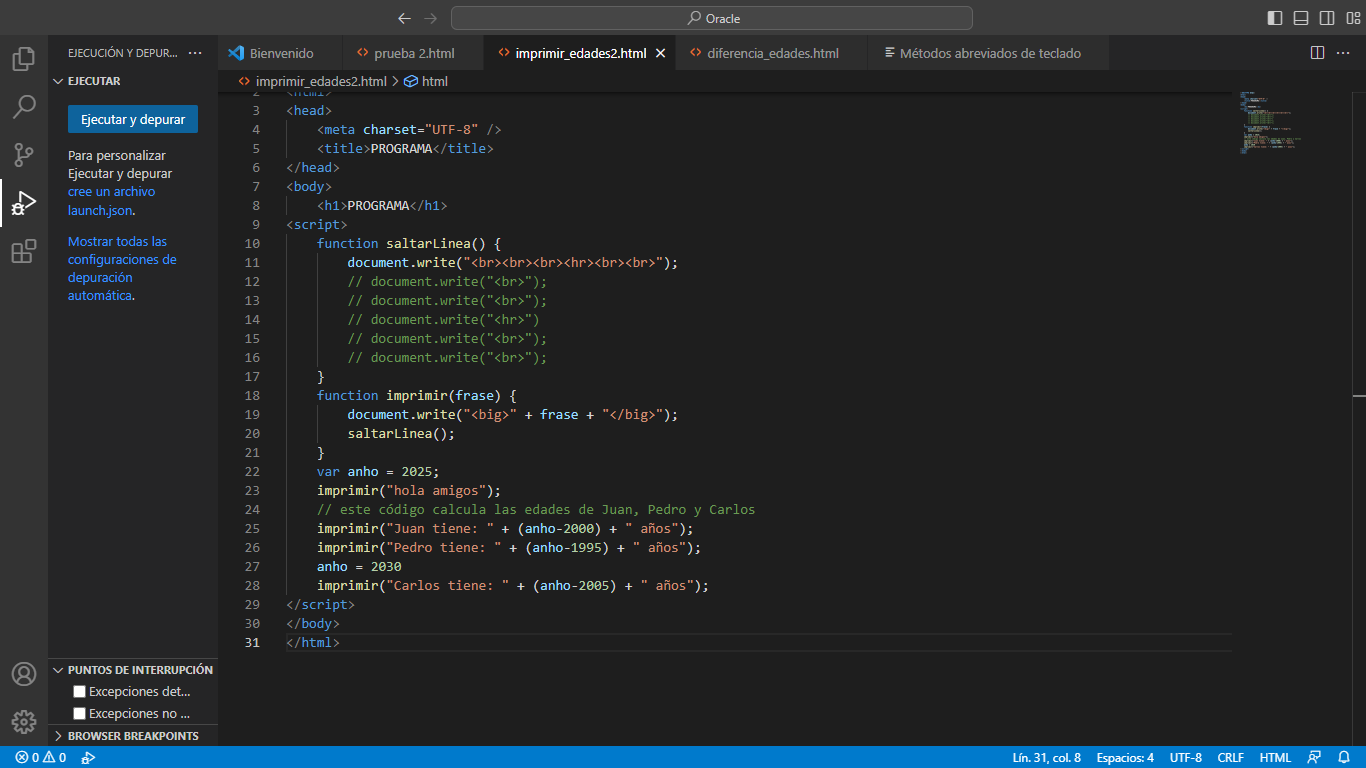Click 'imprimir("hola amigos");' line

[408, 490]
